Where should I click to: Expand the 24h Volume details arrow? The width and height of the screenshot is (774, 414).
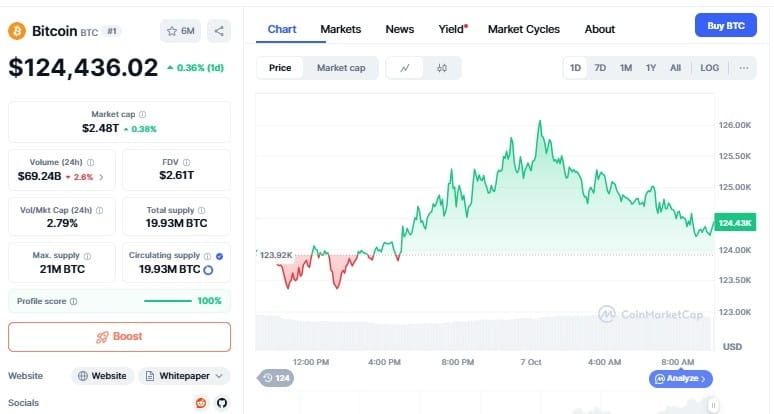click(x=100, y=177)
